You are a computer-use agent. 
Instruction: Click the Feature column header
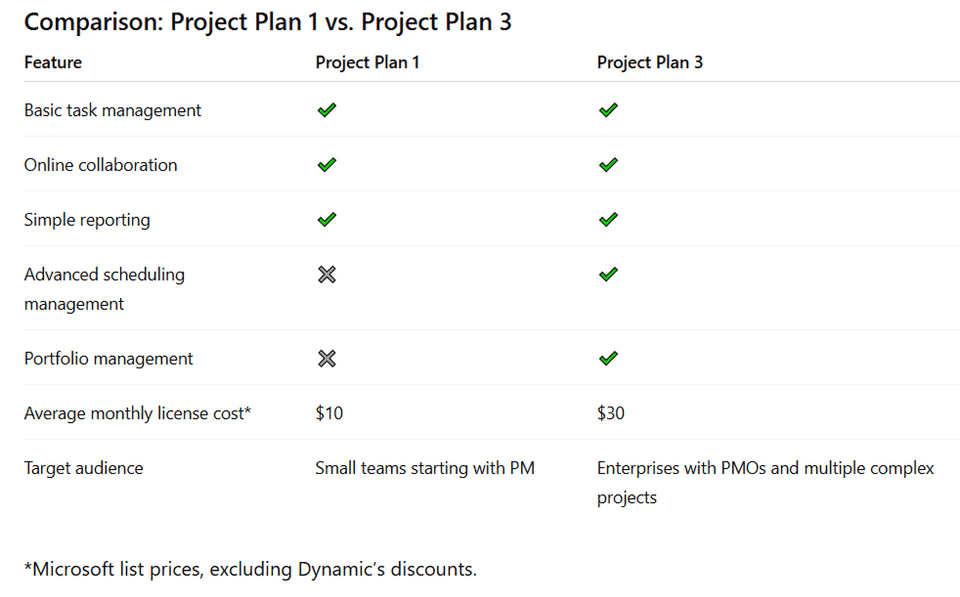[53, 62]
